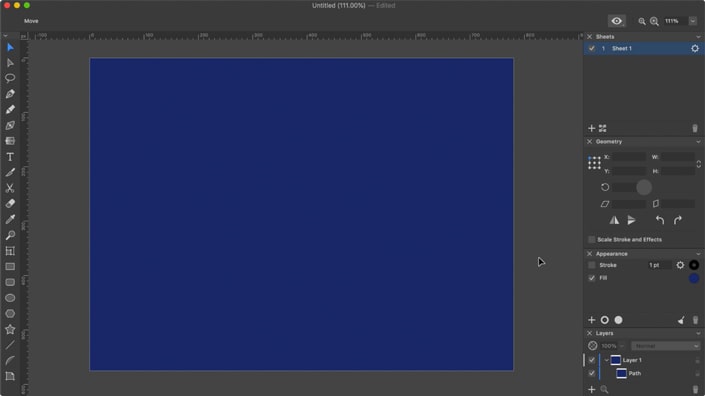Open Sheet 1 settings gear
The width and height of the screenshot is (705, 396).
(695, 49)
